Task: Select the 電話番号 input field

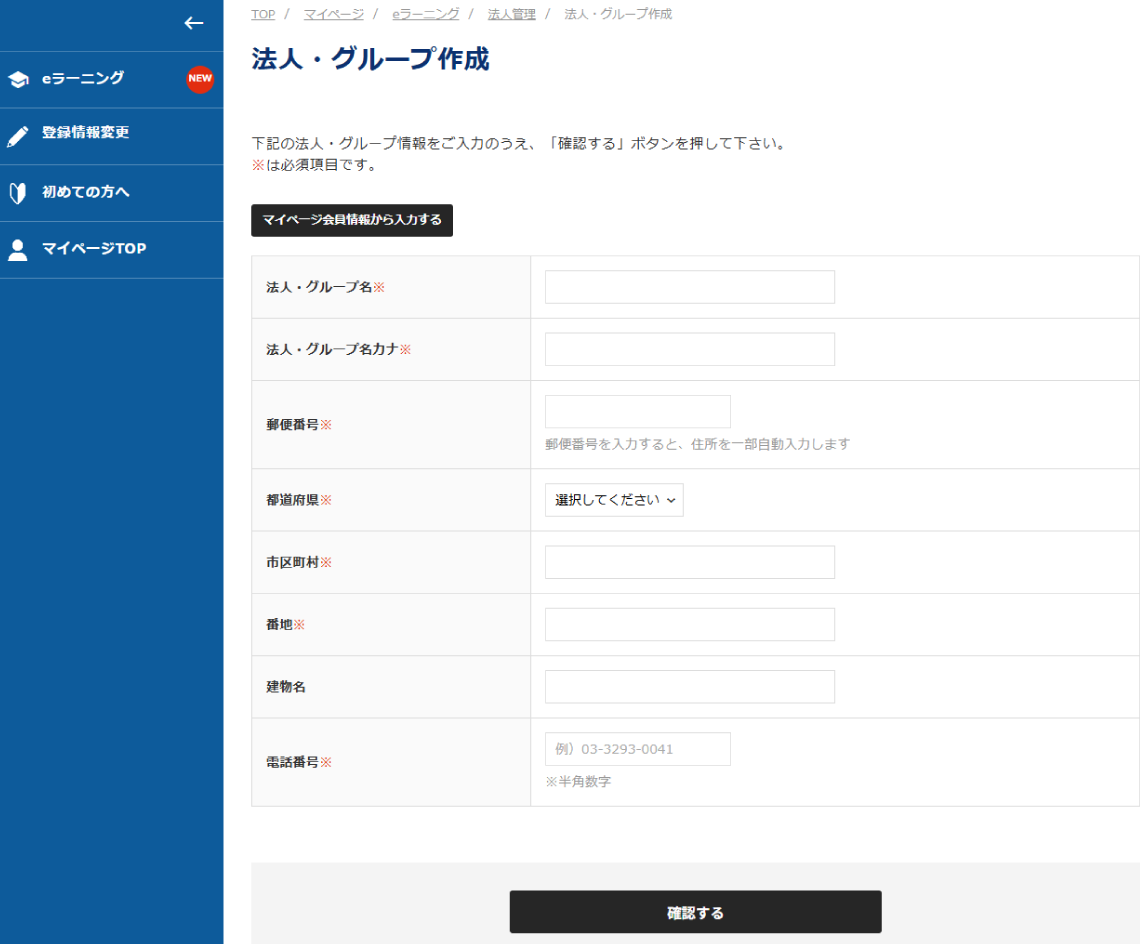Action: (x=637, y=749)
